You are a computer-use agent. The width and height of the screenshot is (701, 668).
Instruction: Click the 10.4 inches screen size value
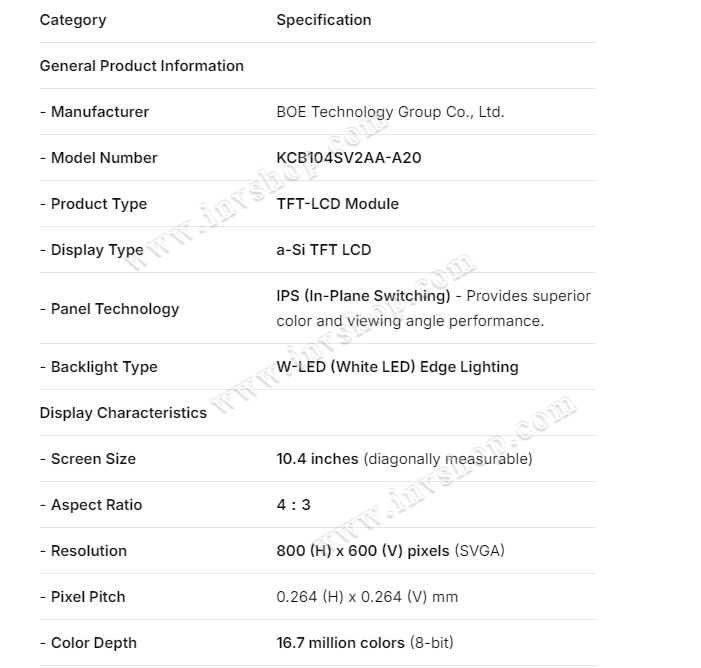[x=317, y=459]
